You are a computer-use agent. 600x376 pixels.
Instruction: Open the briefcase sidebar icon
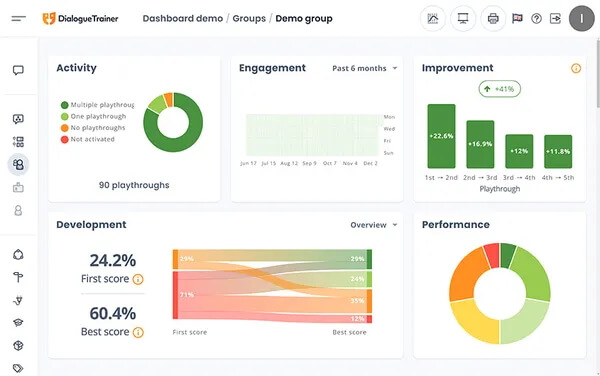coord(18,187)
